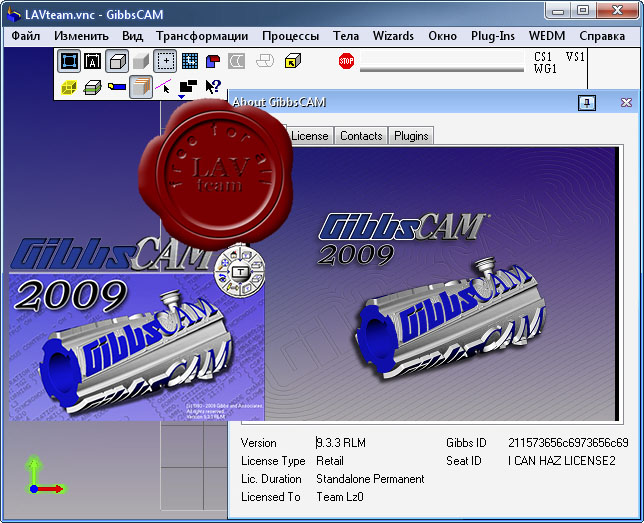Image resolution: width=644 pixels, height=523 pixels.
Task: Switch to the License tab
Action: (x=310, y=136)
